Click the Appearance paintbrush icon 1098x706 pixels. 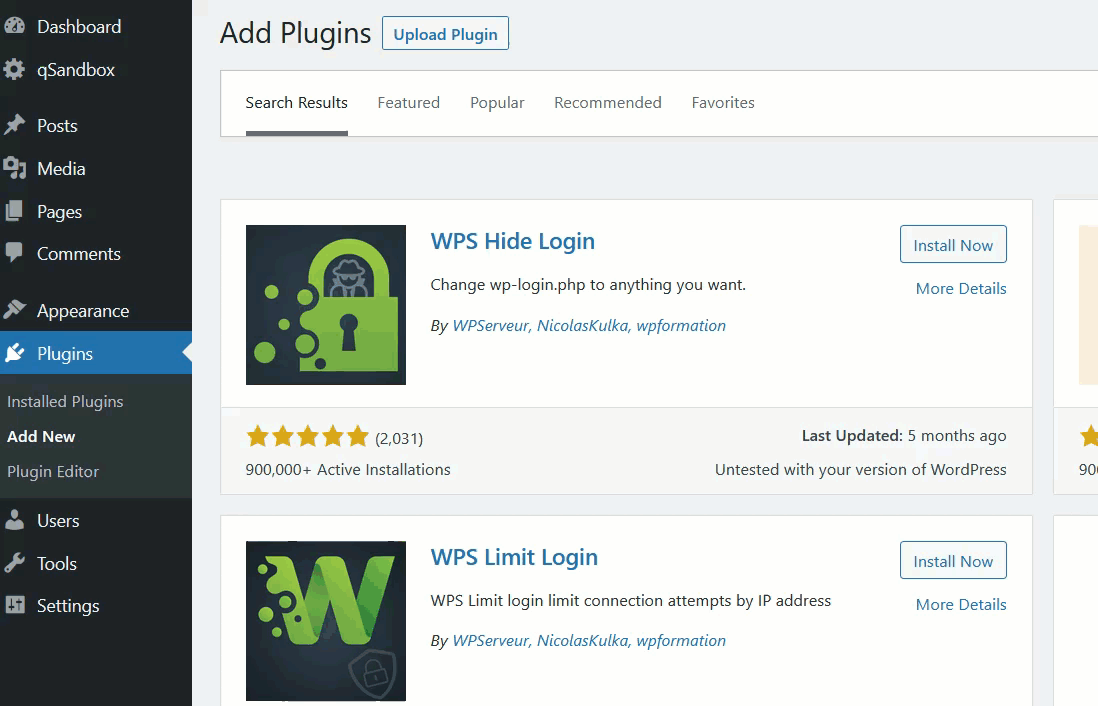(x=14, y=311)
